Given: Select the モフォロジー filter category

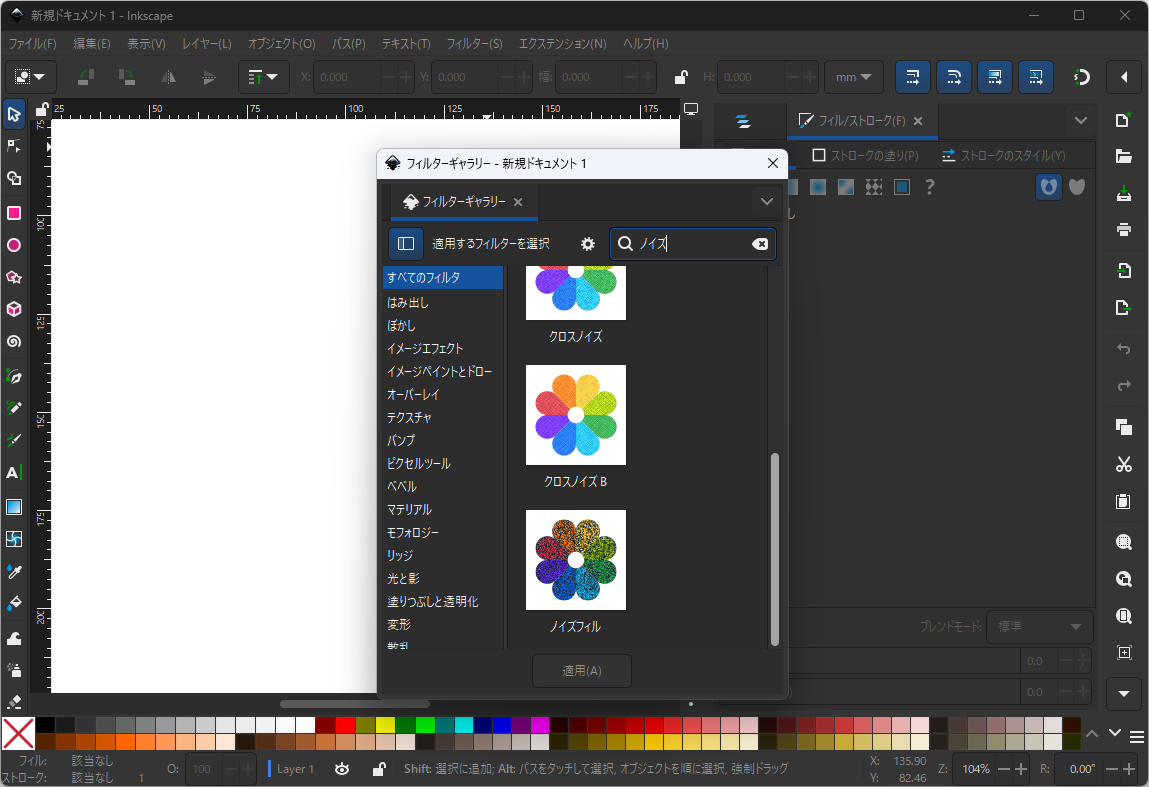Looking at the screenshot, I should point(443,533).
